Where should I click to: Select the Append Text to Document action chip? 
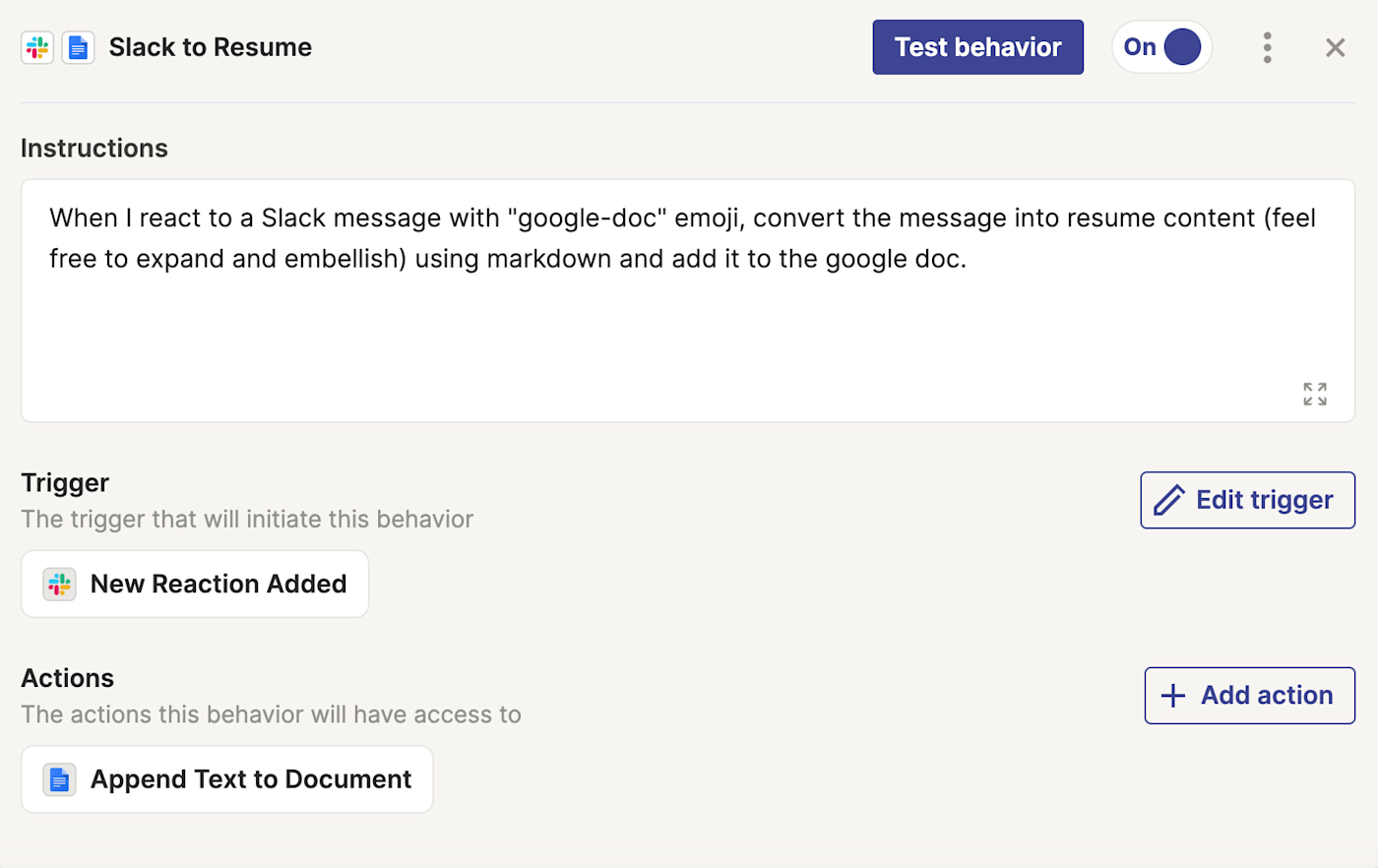pos(227,779)
